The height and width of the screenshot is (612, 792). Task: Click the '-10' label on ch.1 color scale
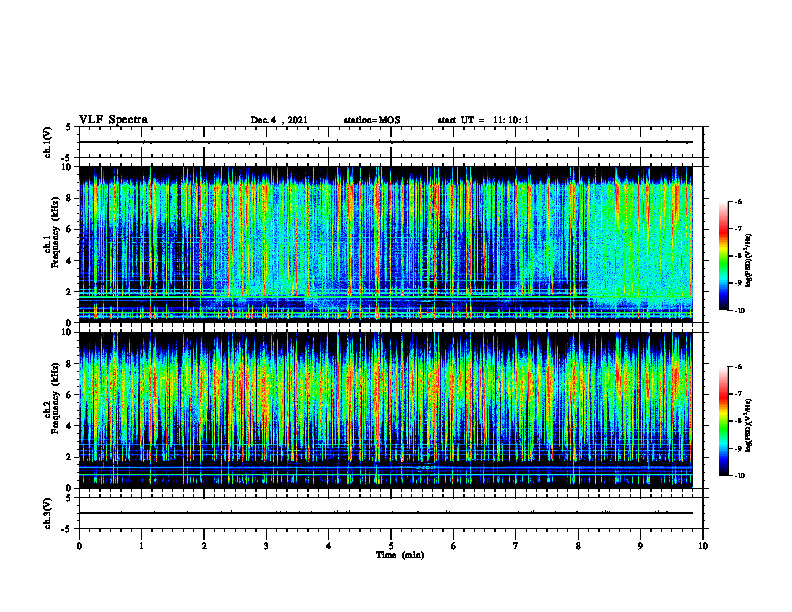coord(740,311)
